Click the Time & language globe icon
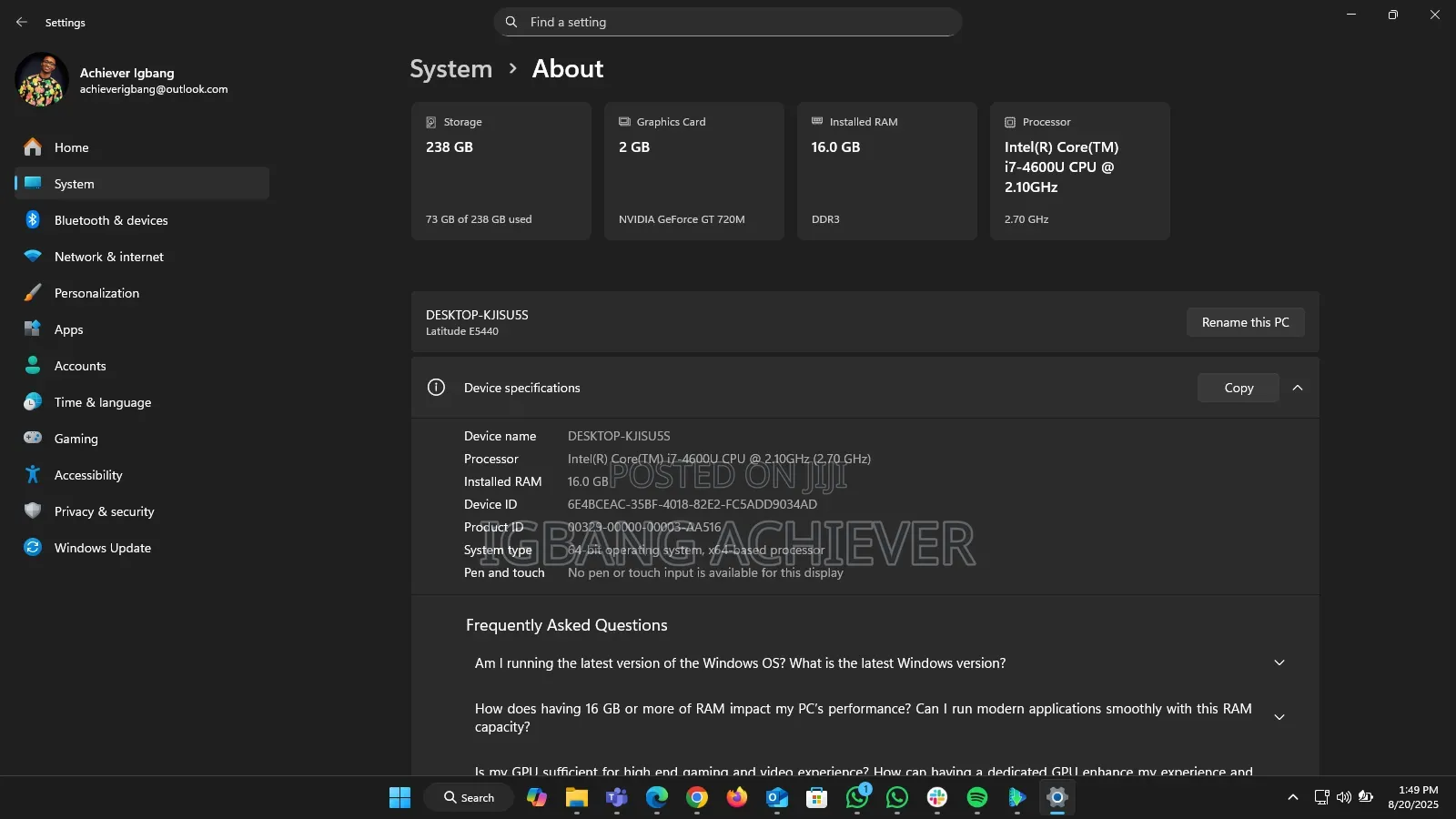The width and height of the screenshot is (1456, 819). pos(33,401)
